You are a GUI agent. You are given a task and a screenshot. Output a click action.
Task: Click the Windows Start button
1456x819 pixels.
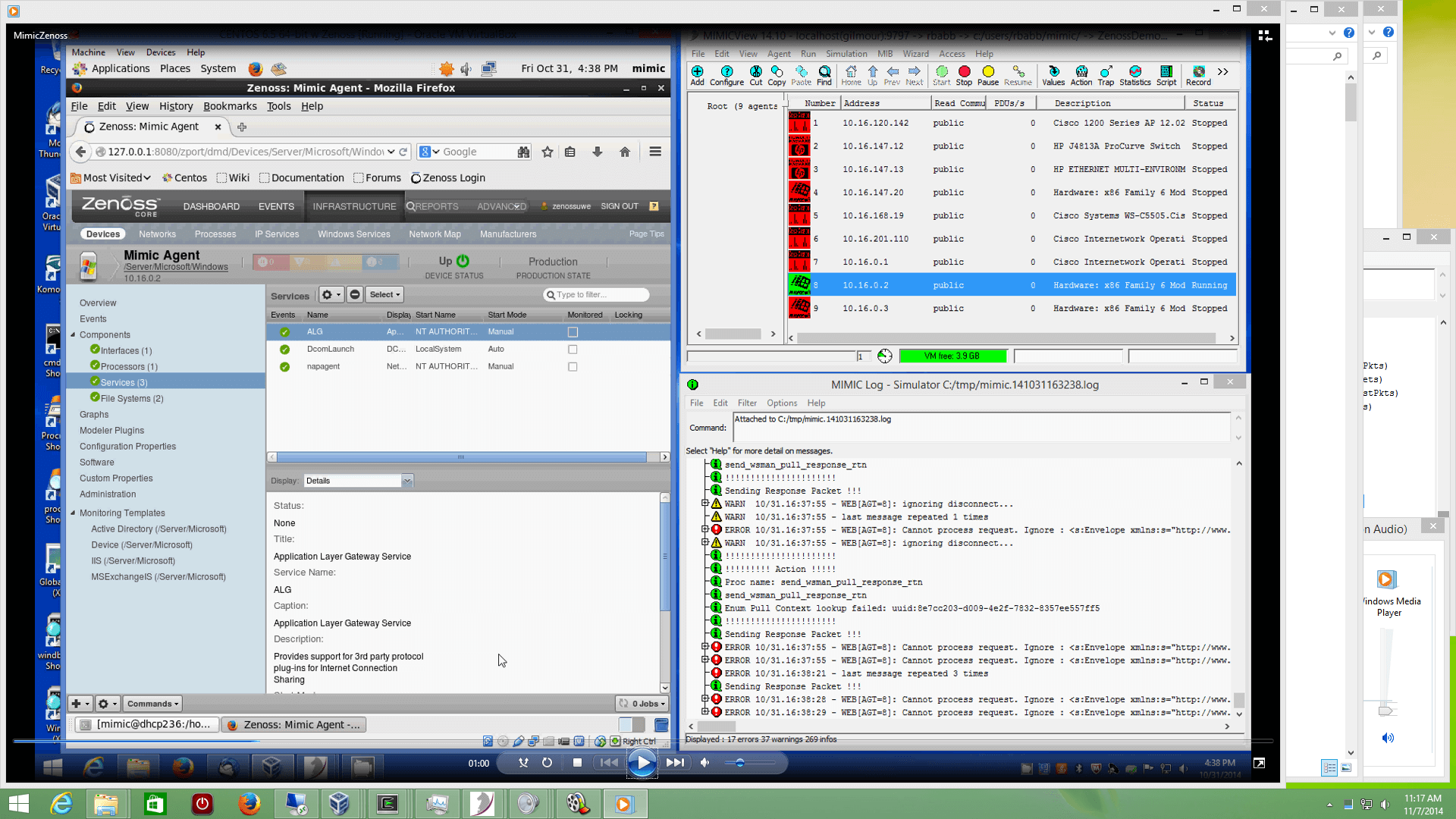(18, 803)
